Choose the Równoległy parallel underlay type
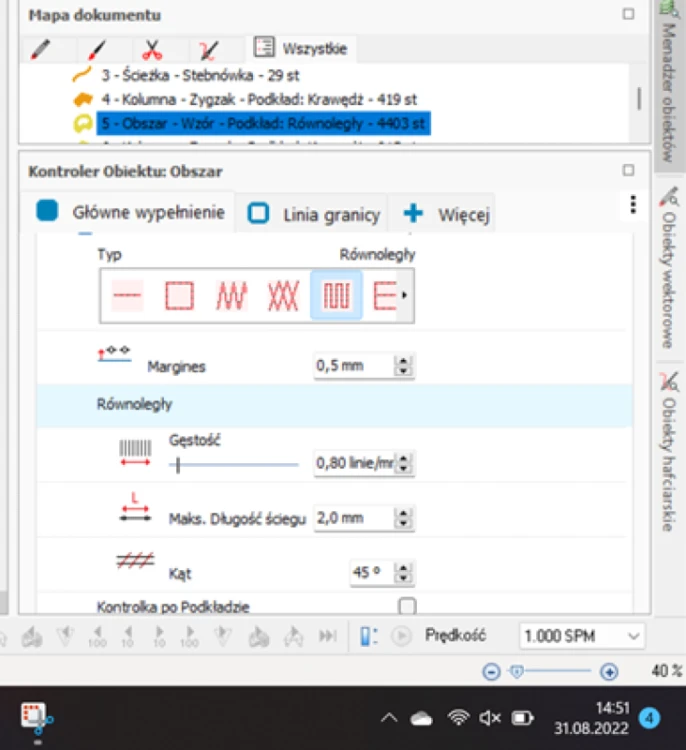Screen dimensions: 686x750 click(336, 295)
